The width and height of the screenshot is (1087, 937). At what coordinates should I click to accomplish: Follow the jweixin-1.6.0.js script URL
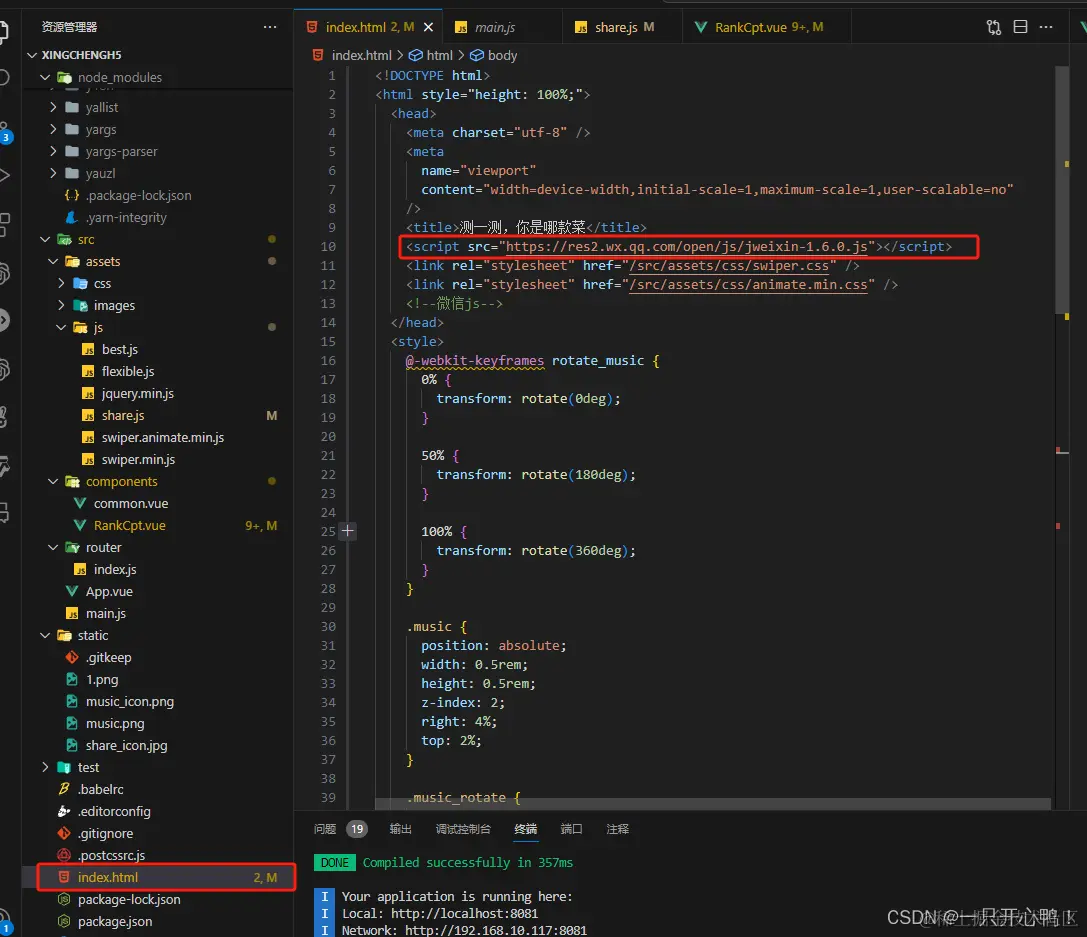pyautogui.click(x=686, y=247)
